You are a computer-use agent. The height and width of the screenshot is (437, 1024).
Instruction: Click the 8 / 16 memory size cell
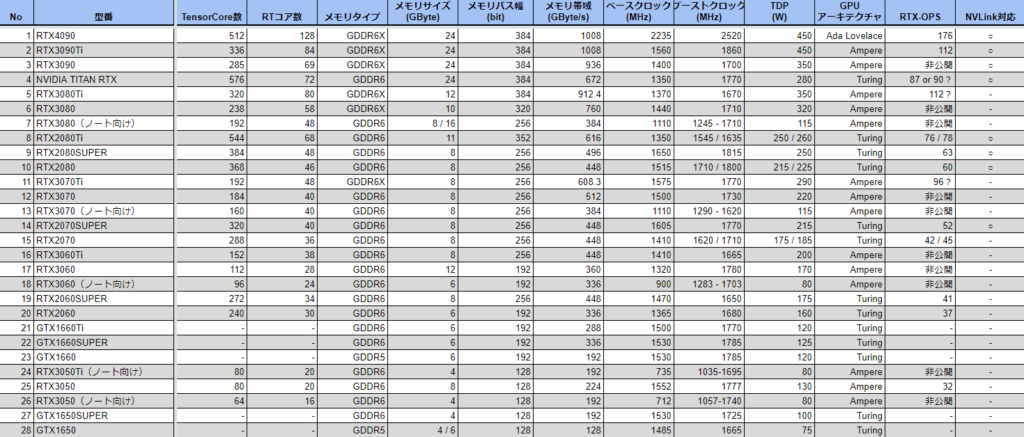[x=423, y=123]
